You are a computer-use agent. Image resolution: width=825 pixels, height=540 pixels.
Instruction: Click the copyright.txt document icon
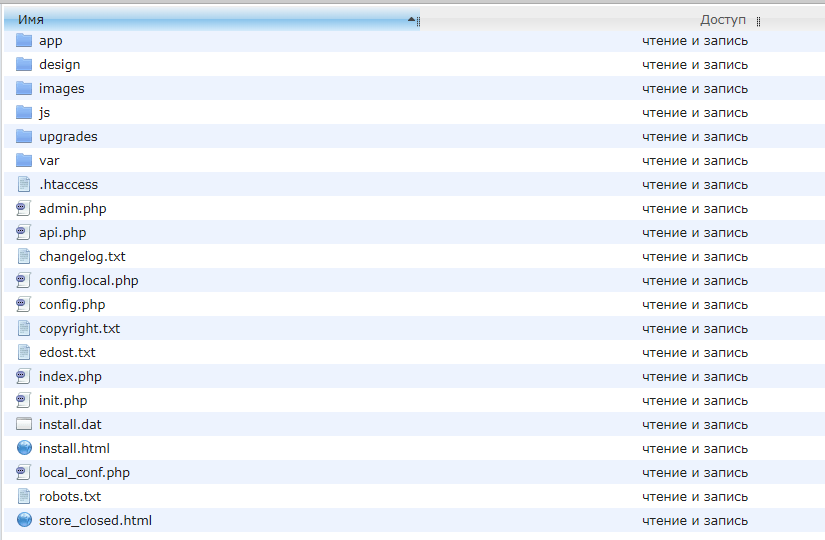(24, 328)
